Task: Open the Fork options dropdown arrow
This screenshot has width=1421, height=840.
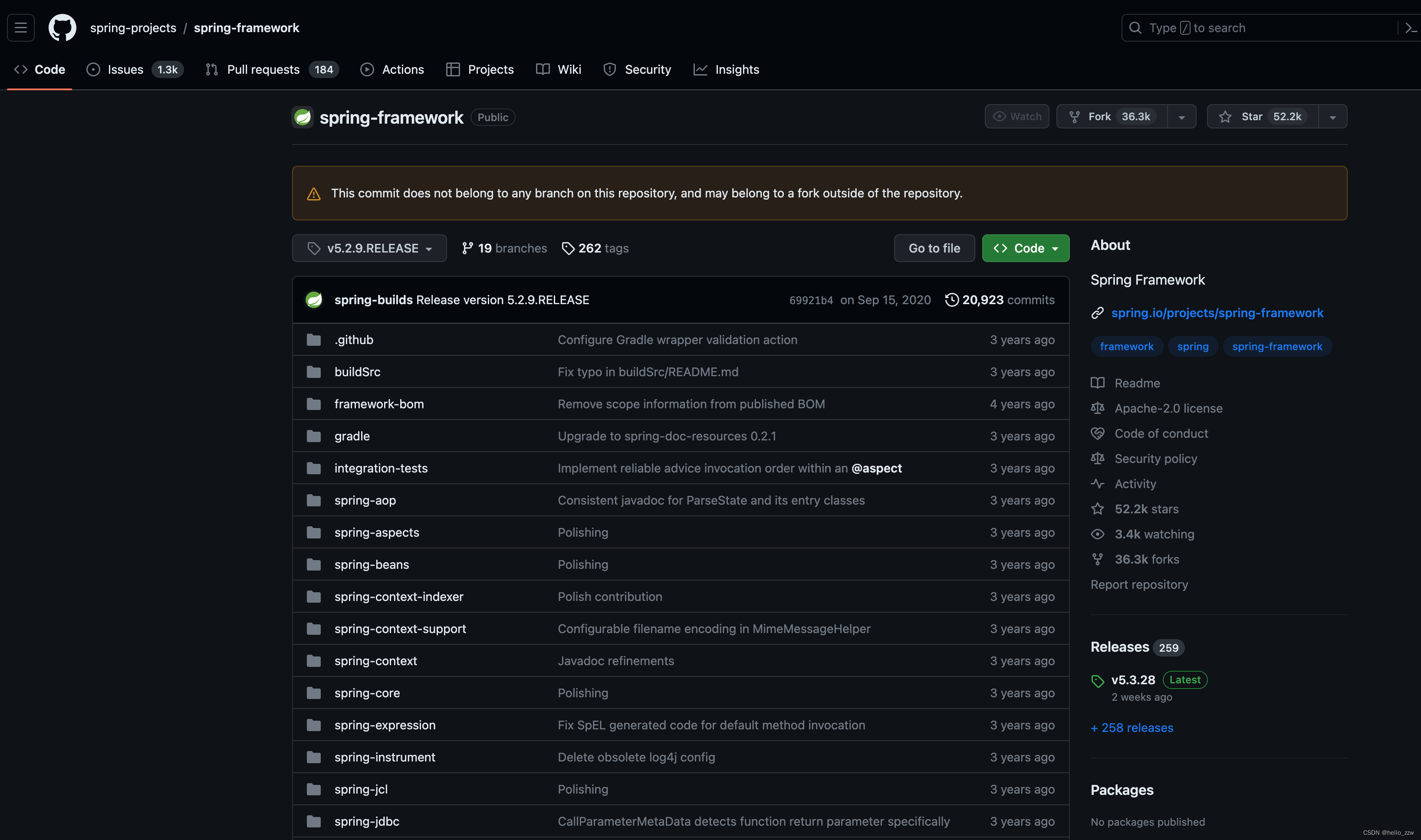Action: coord(1181,117)
